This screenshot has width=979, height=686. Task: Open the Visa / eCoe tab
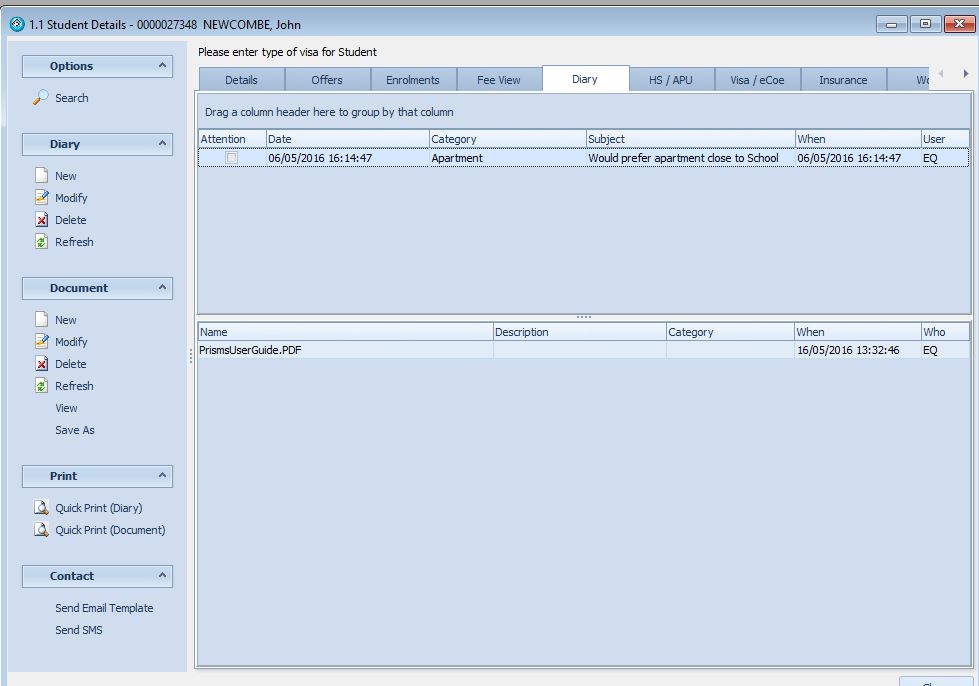coord(757,80)
